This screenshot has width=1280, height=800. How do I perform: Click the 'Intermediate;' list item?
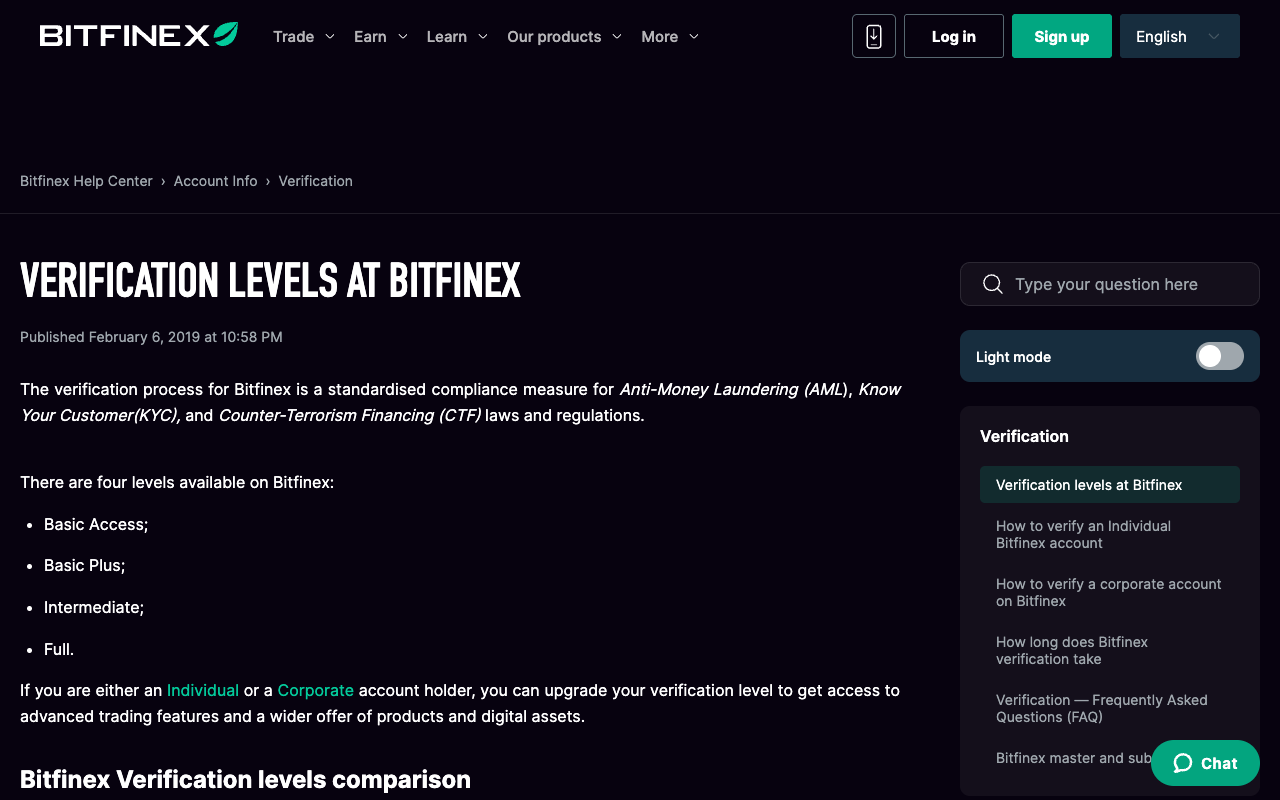click(x=94, y=607)
